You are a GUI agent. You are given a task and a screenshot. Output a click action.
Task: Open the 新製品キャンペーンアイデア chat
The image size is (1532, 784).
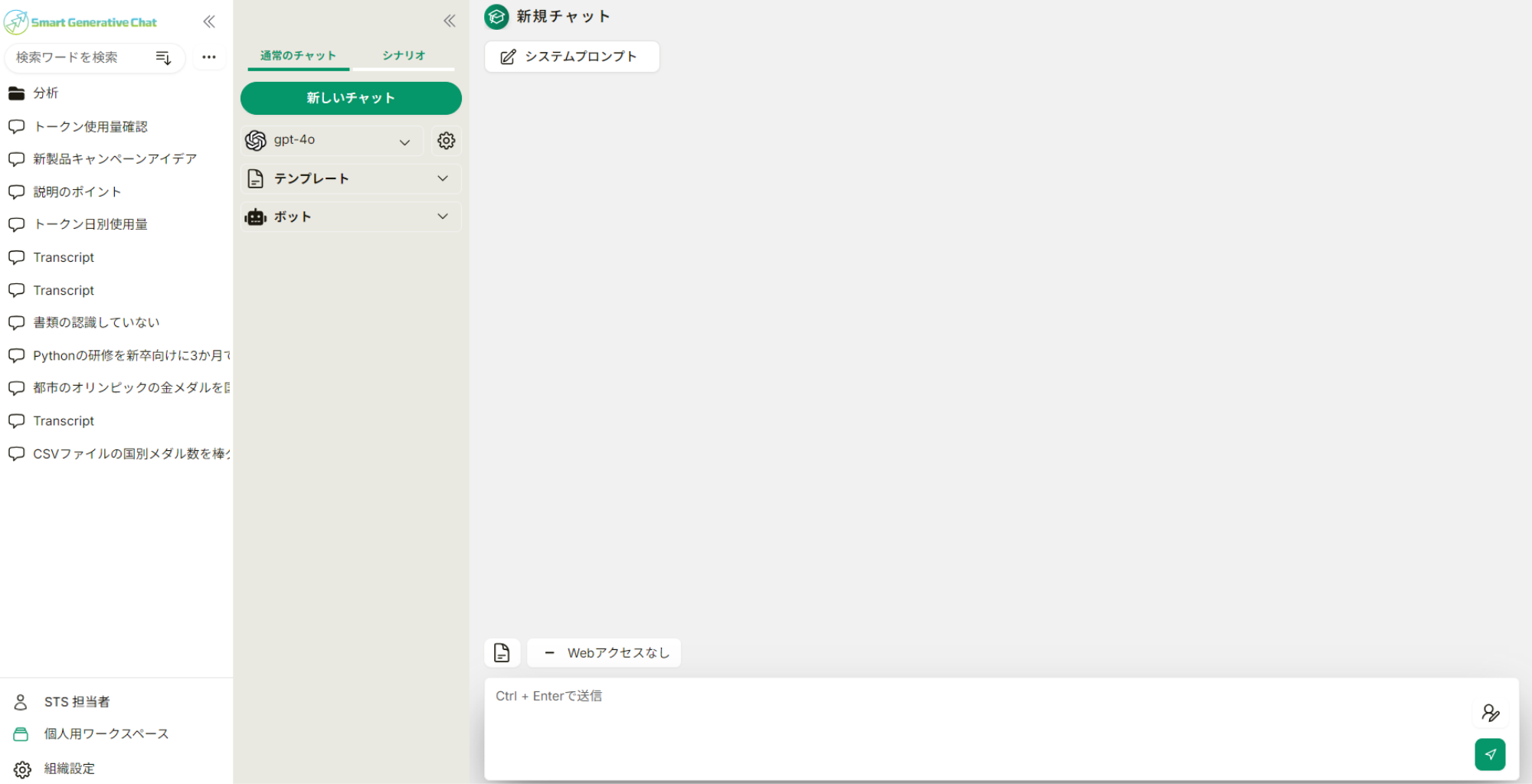(x=115, y=158)
